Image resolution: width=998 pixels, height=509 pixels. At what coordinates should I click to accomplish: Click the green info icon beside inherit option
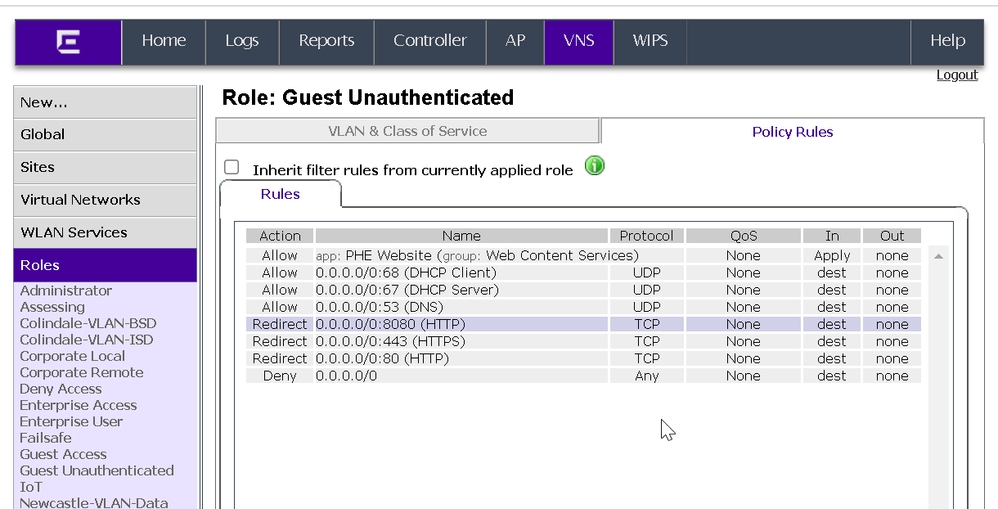pos(595,167)
